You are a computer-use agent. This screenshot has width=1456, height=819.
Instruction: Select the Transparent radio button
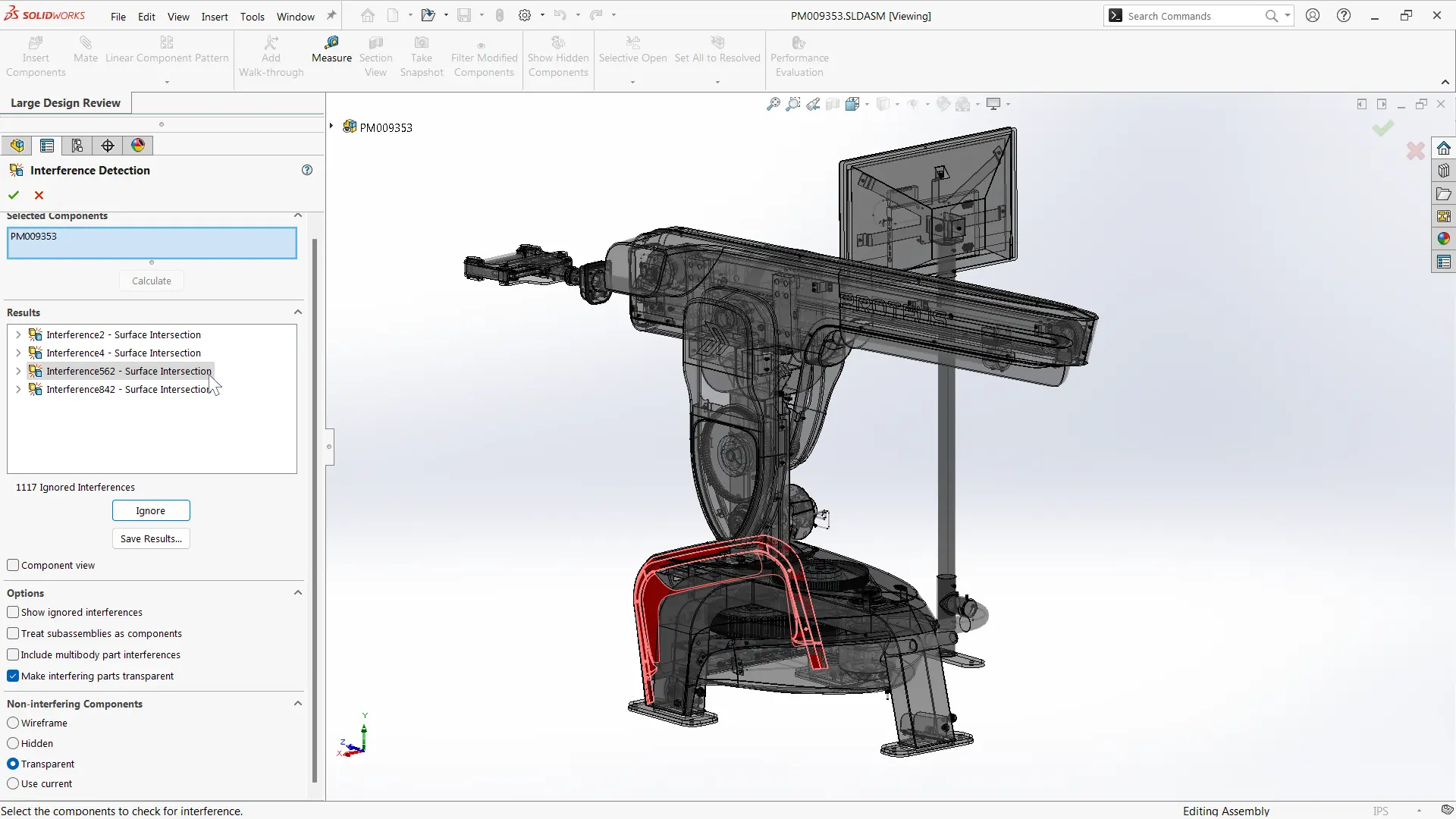[14, 763]
